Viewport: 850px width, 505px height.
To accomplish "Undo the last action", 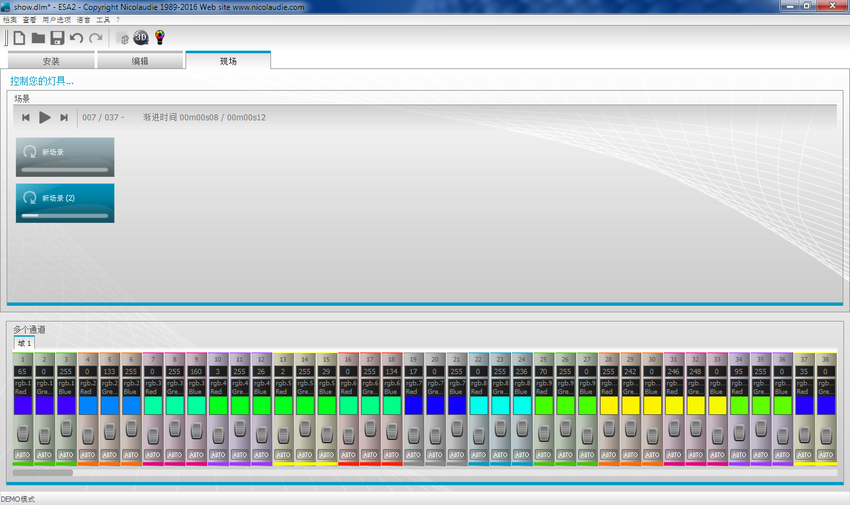I will pyautogui.click(x=76, y=38).
